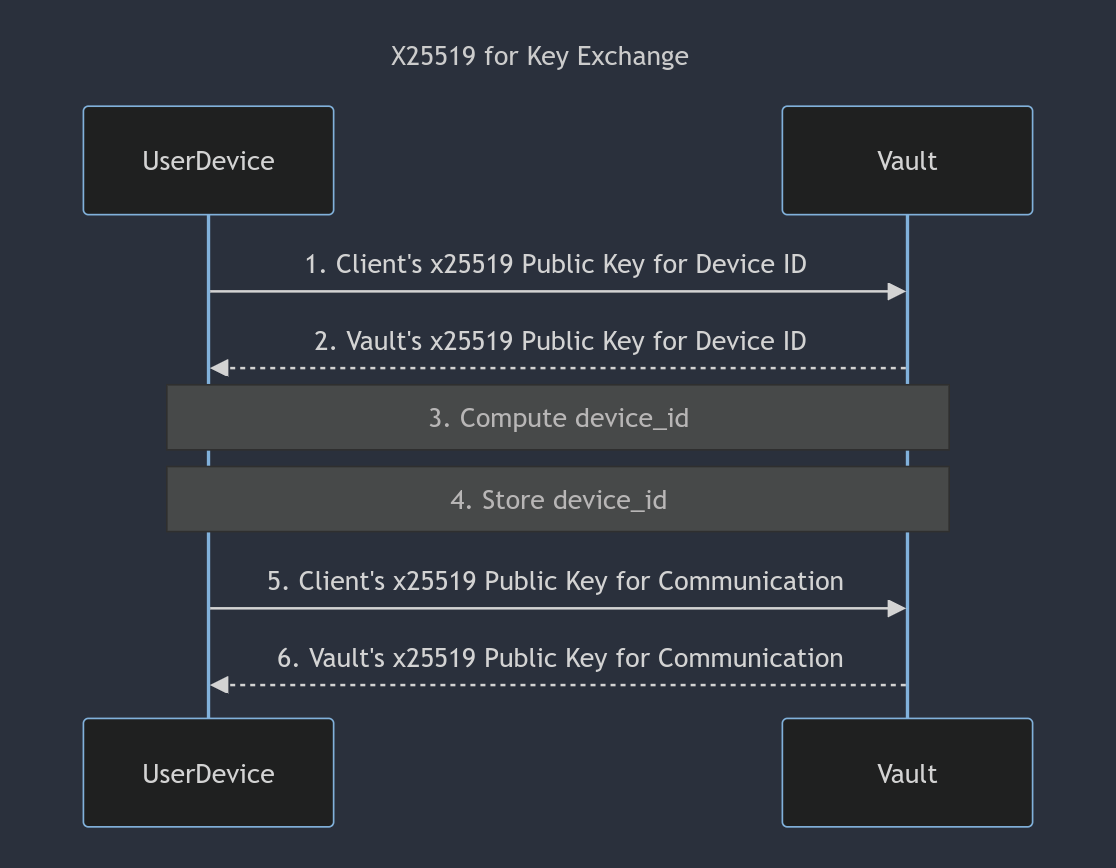Click the diagram title X25519 for Key Exchange
Viewport: 1116px width, 868px height.
[x=539, y=56]
